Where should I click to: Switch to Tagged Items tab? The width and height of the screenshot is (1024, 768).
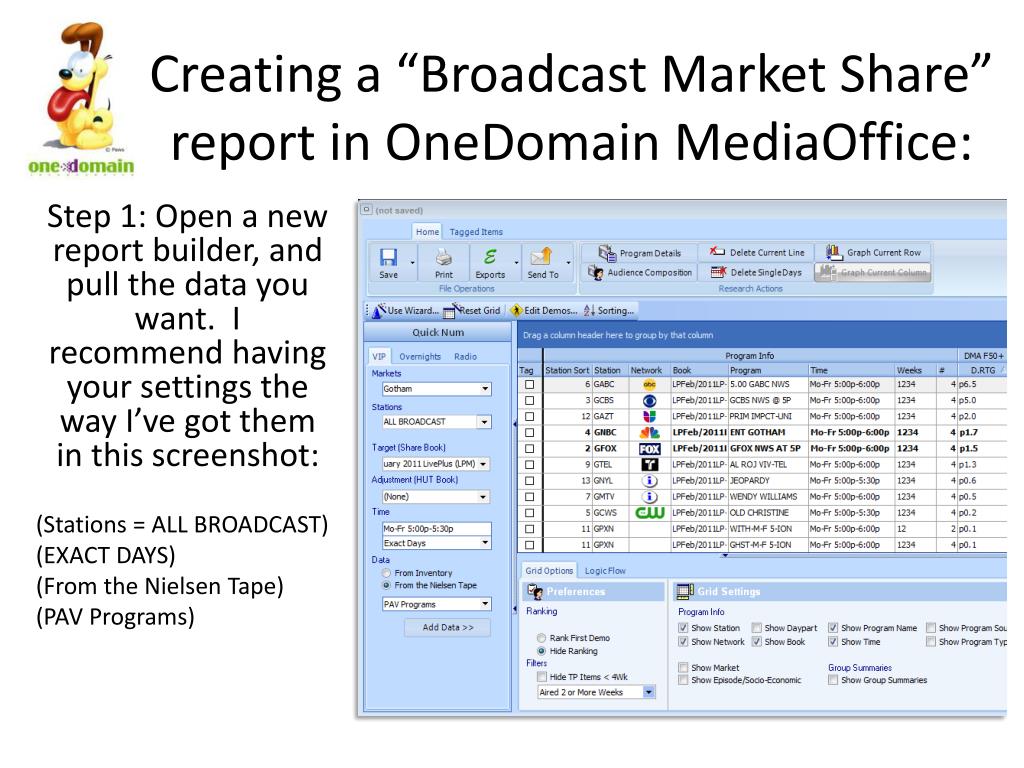[476, 232]
